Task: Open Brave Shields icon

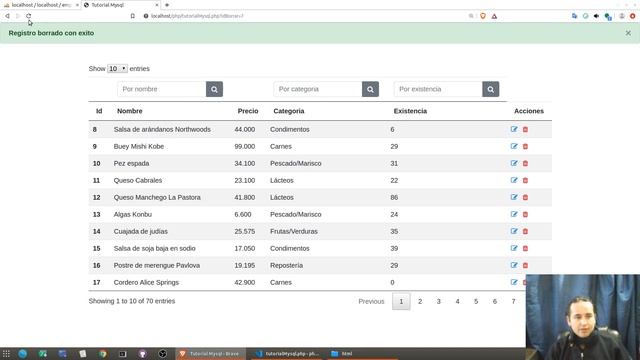Action: pos(483,16)
